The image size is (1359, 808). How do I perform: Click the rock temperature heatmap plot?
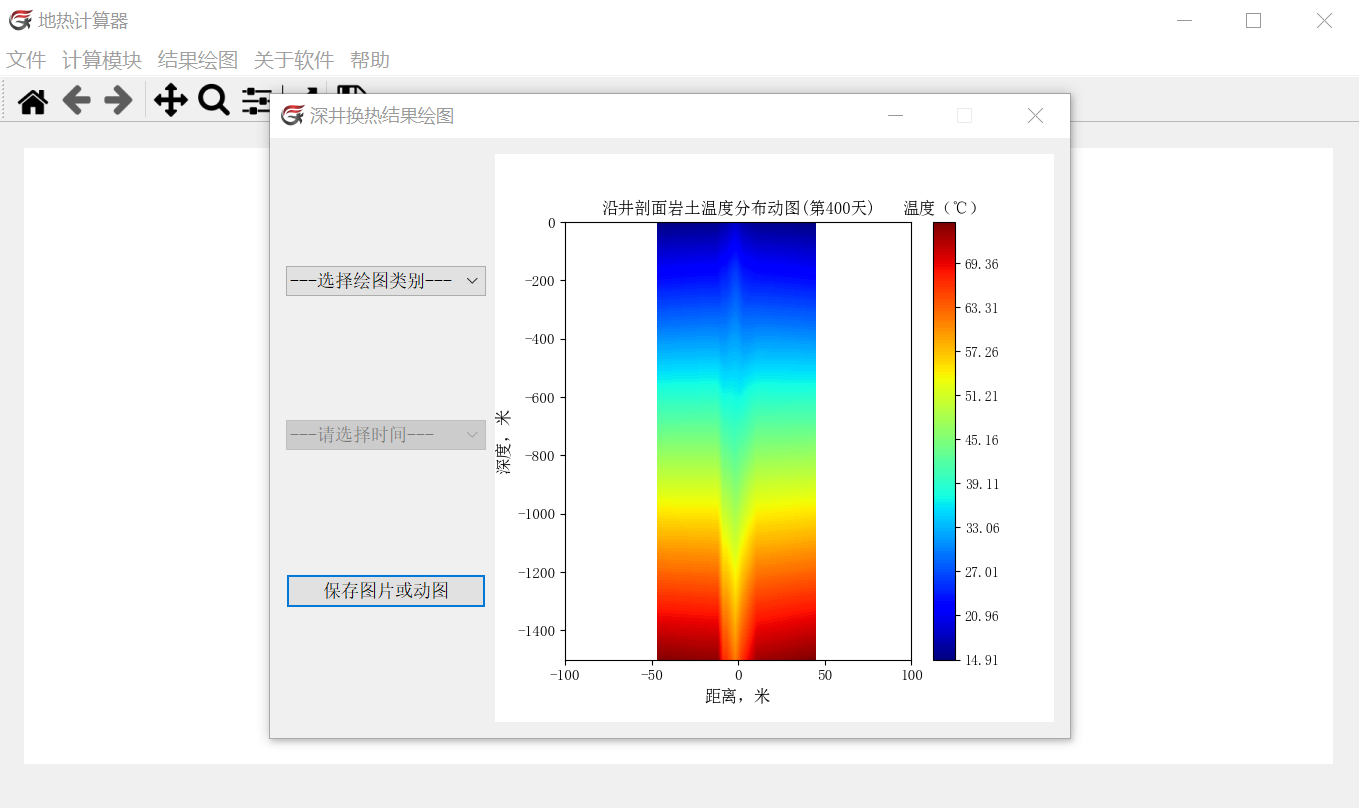[x=736, y=441]
